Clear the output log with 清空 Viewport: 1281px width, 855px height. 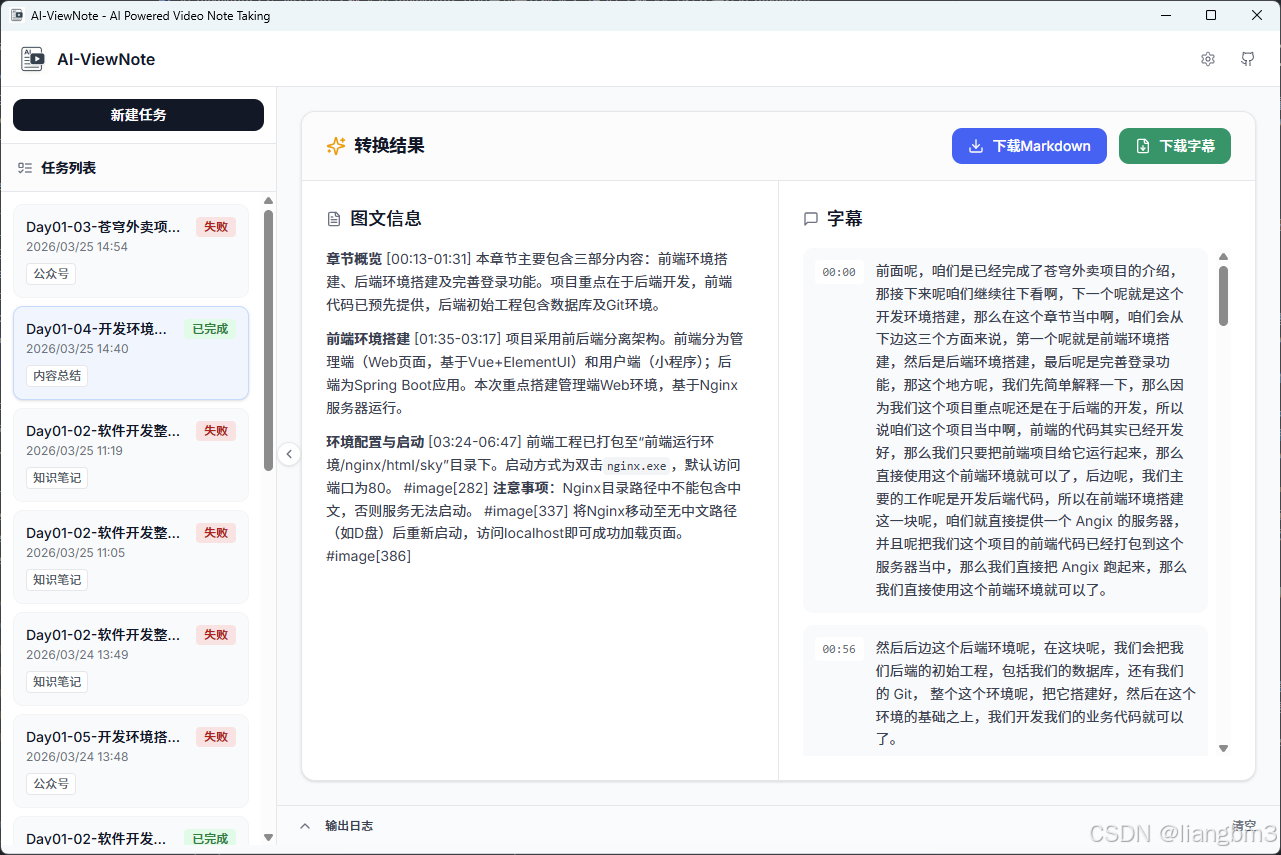tap(1244, 826)
